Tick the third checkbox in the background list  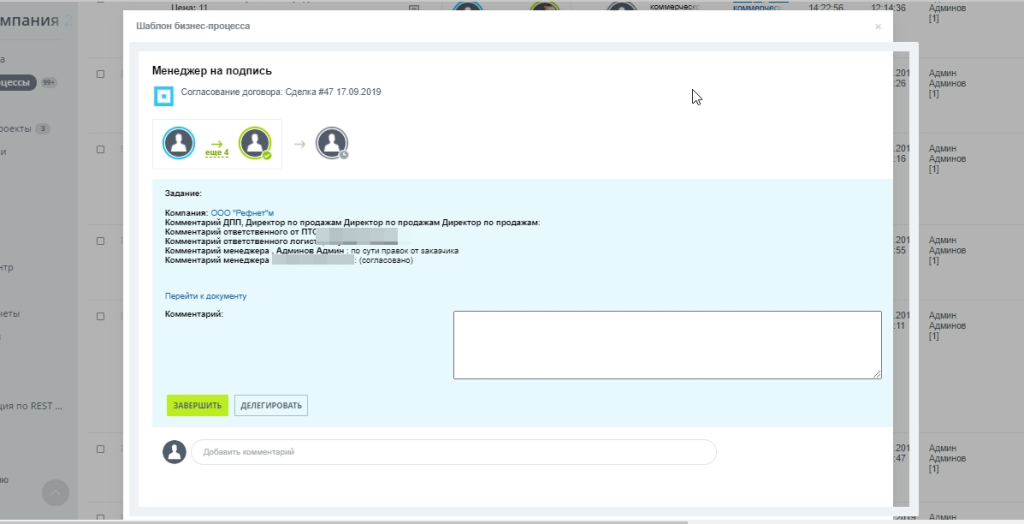coord(101,240)
